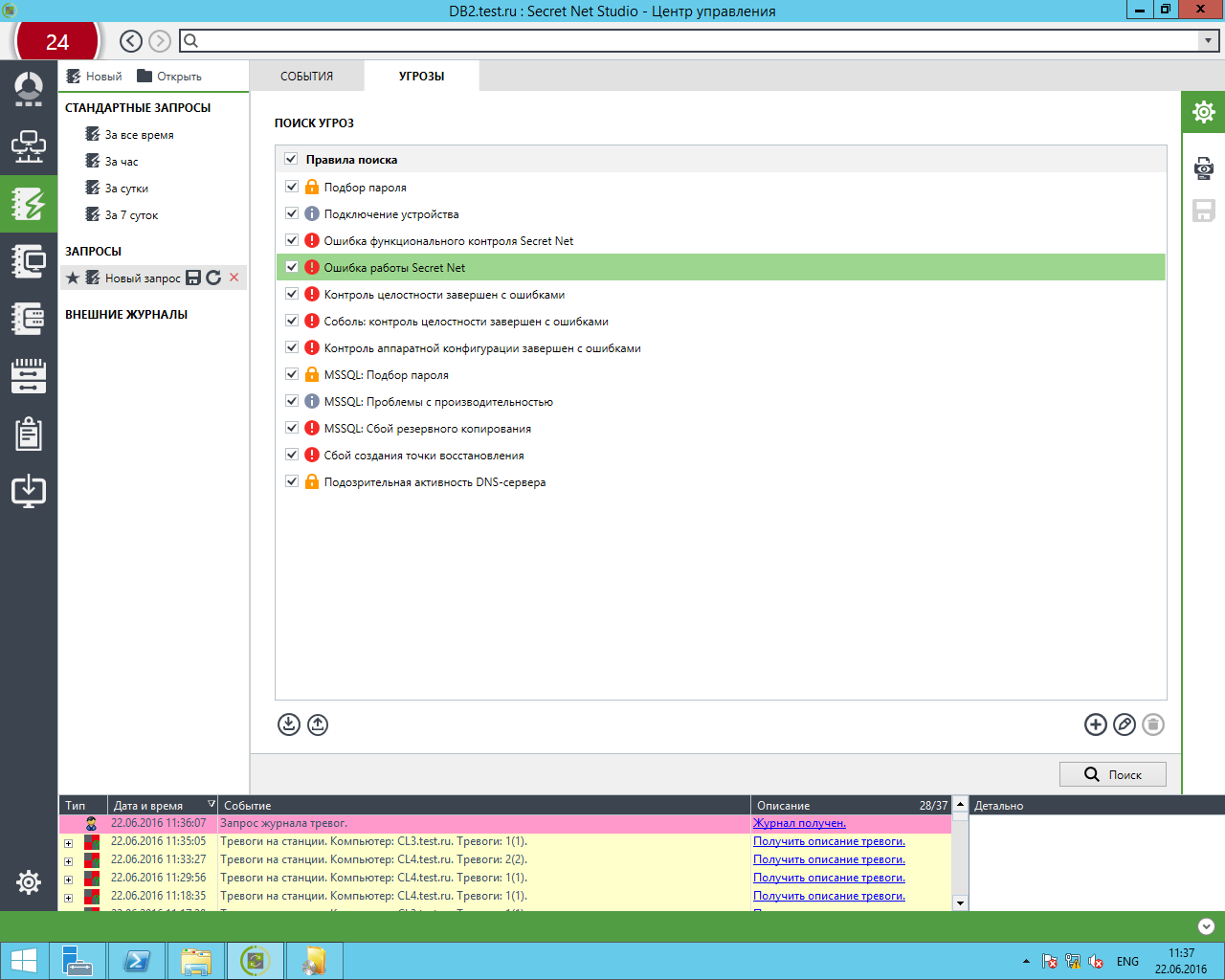Toggle the 'MSSQL: Подбор пароля' checkbox
This screenshot has width=1225, height=980.
pos(292,374)
